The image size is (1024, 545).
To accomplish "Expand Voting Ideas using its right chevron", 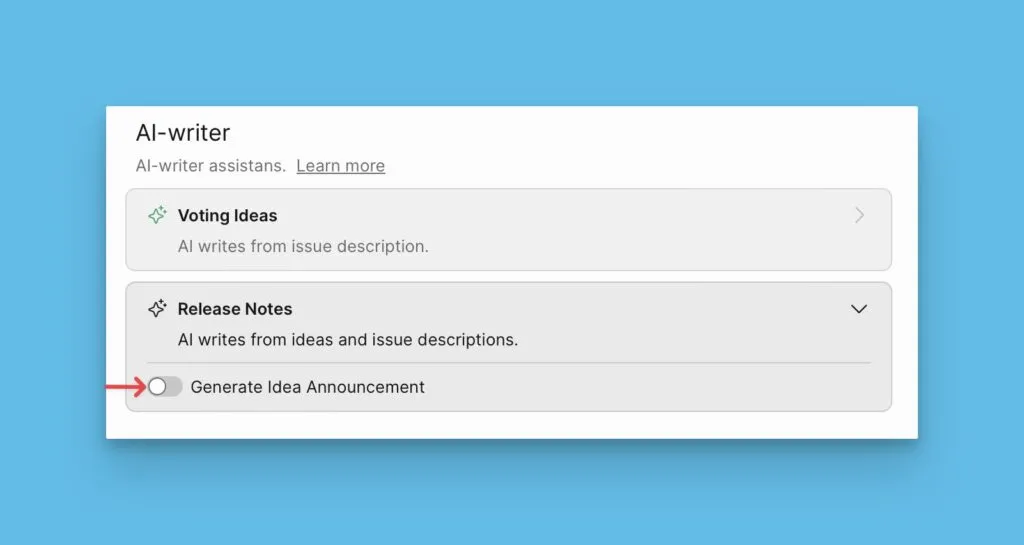I will [859, 215].
